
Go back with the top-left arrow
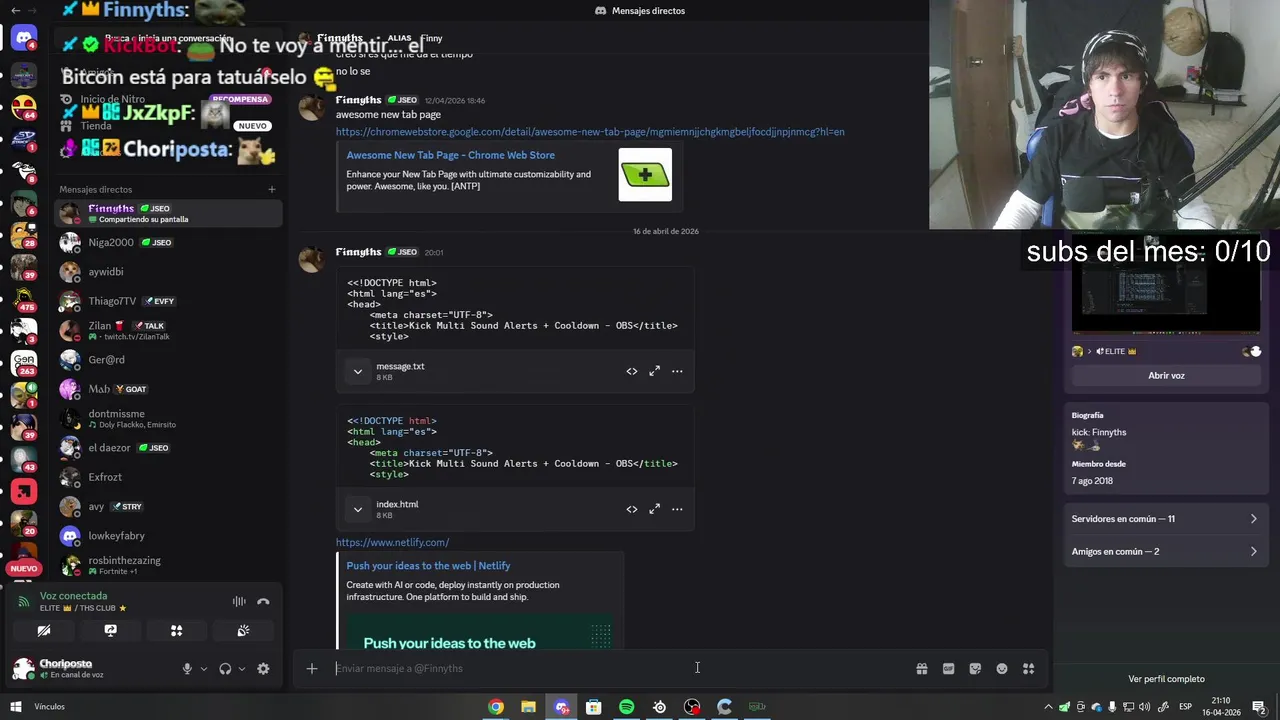[x=15, y=10]
